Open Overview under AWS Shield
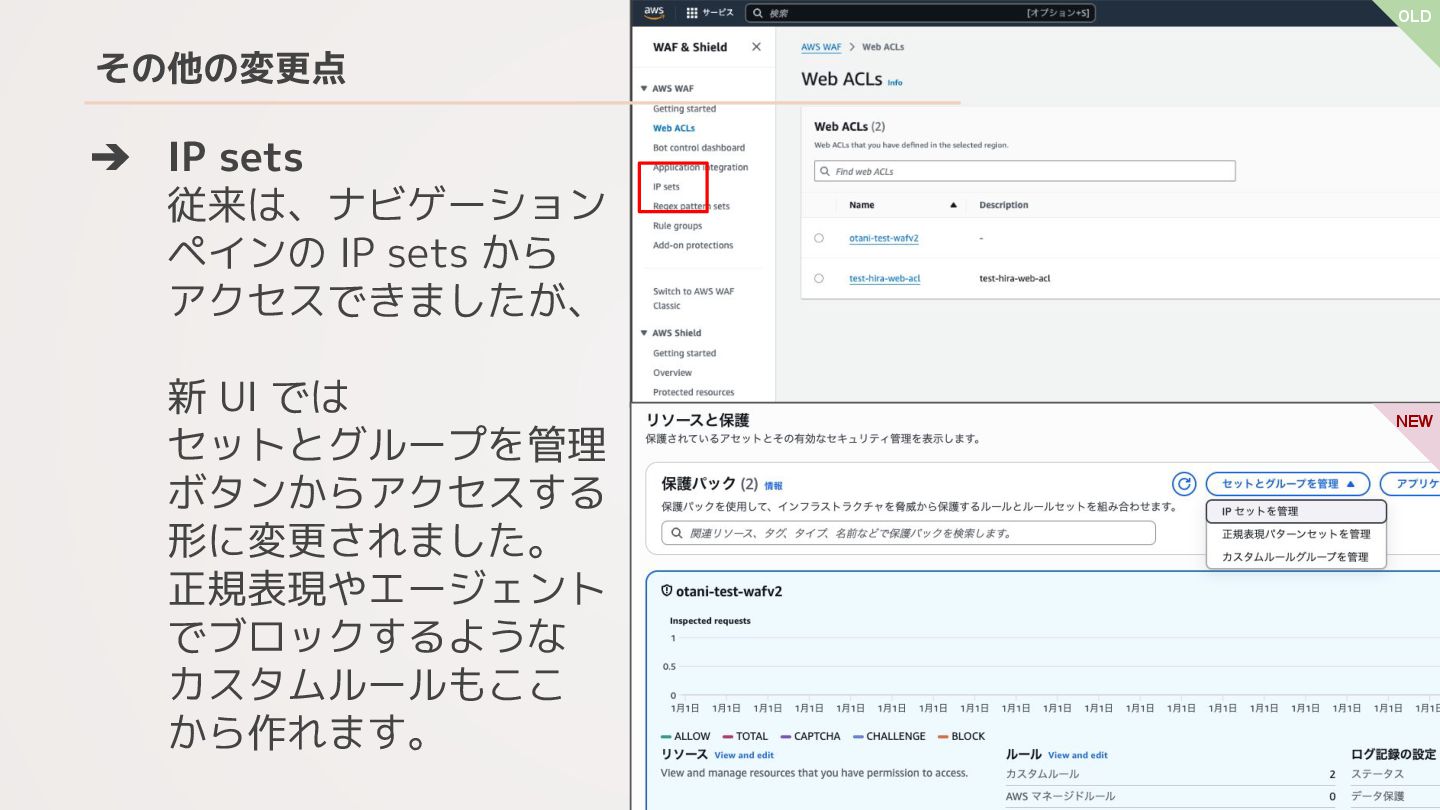Screen dimensions: 1440x810 [672, 373]
